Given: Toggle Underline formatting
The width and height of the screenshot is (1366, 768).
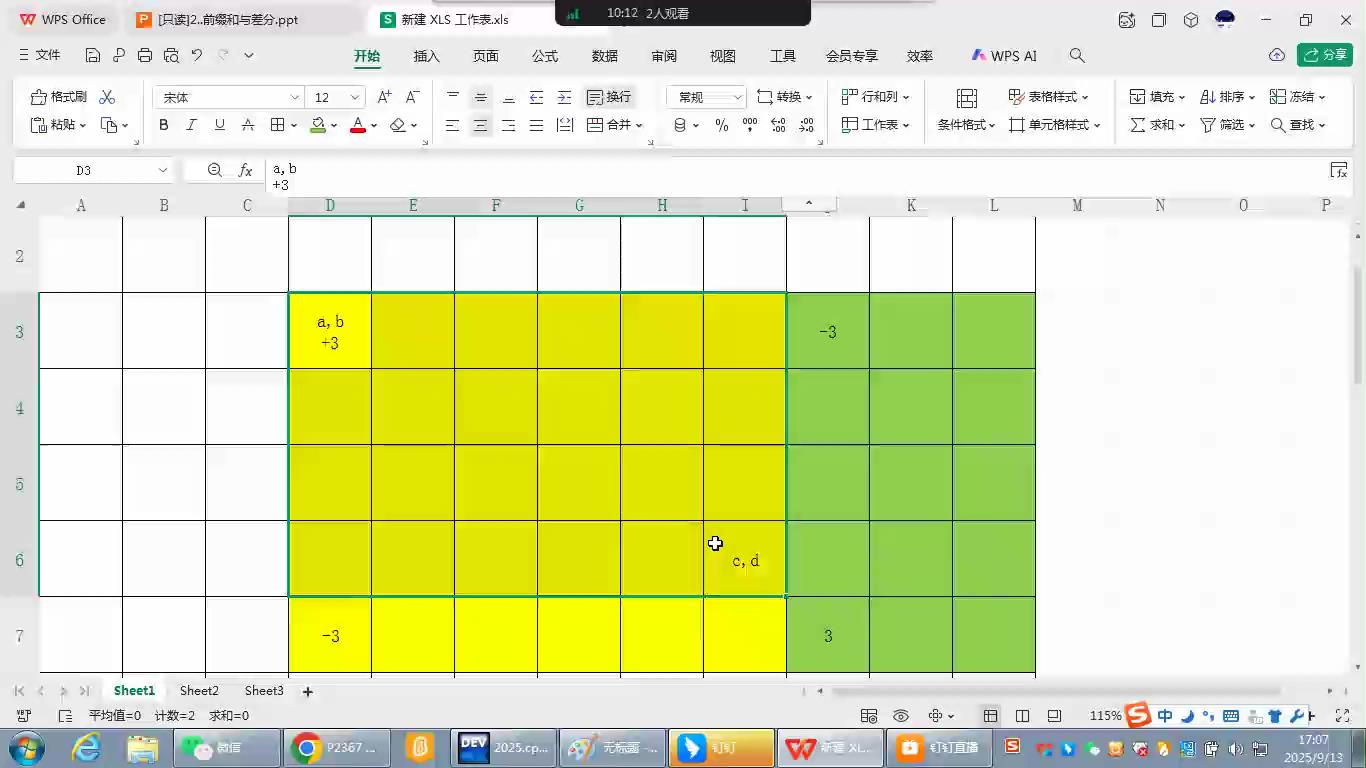Looking at the screenshot, I should click(x=219, y=125).
